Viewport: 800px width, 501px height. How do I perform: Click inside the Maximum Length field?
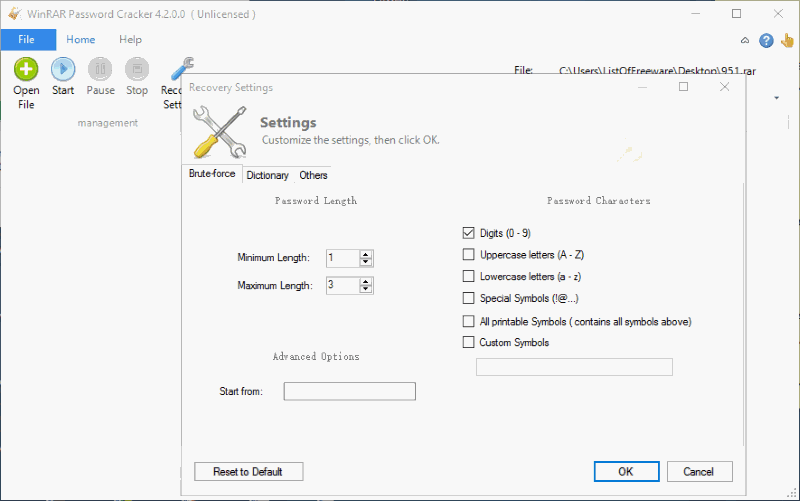pyautogui.click(x=343, y=285)
